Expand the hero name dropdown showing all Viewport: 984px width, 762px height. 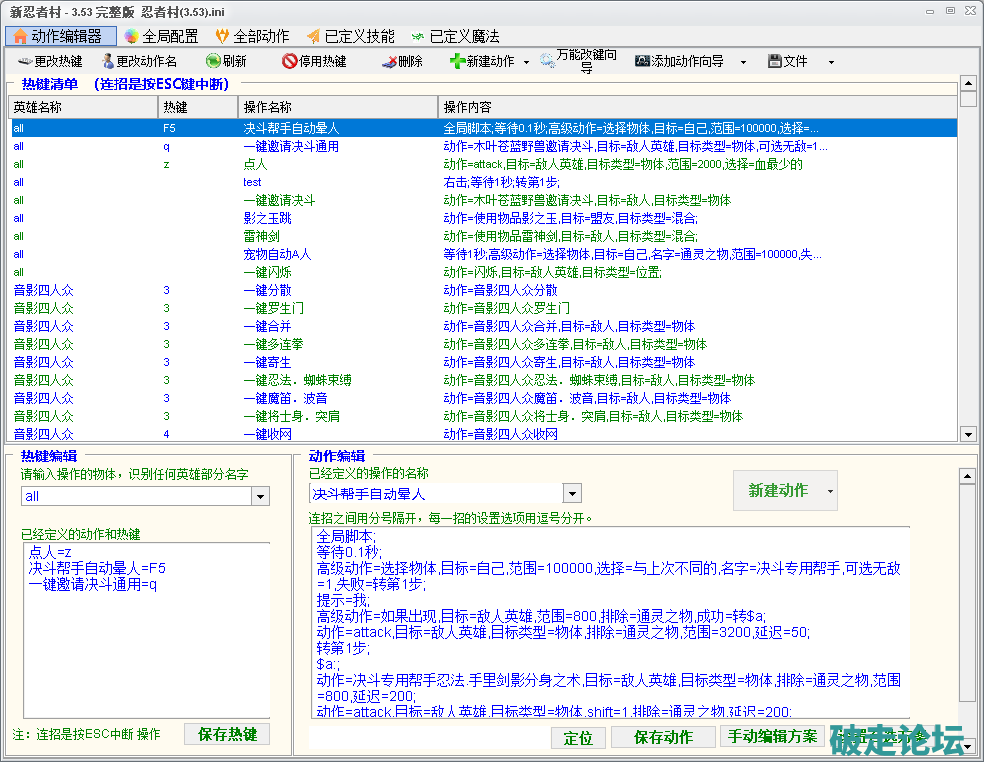260,496
